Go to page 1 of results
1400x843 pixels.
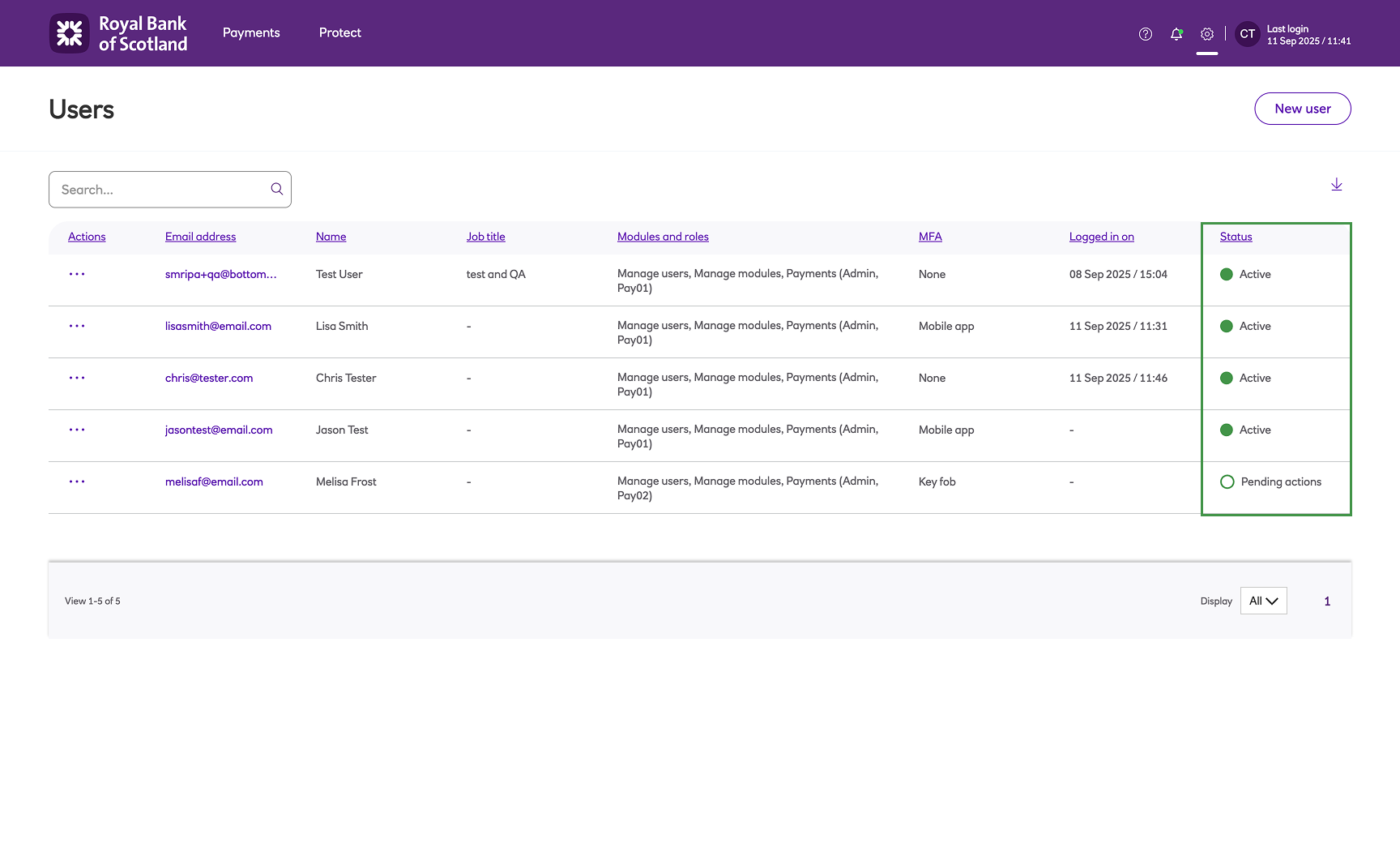click(1327, 601)
